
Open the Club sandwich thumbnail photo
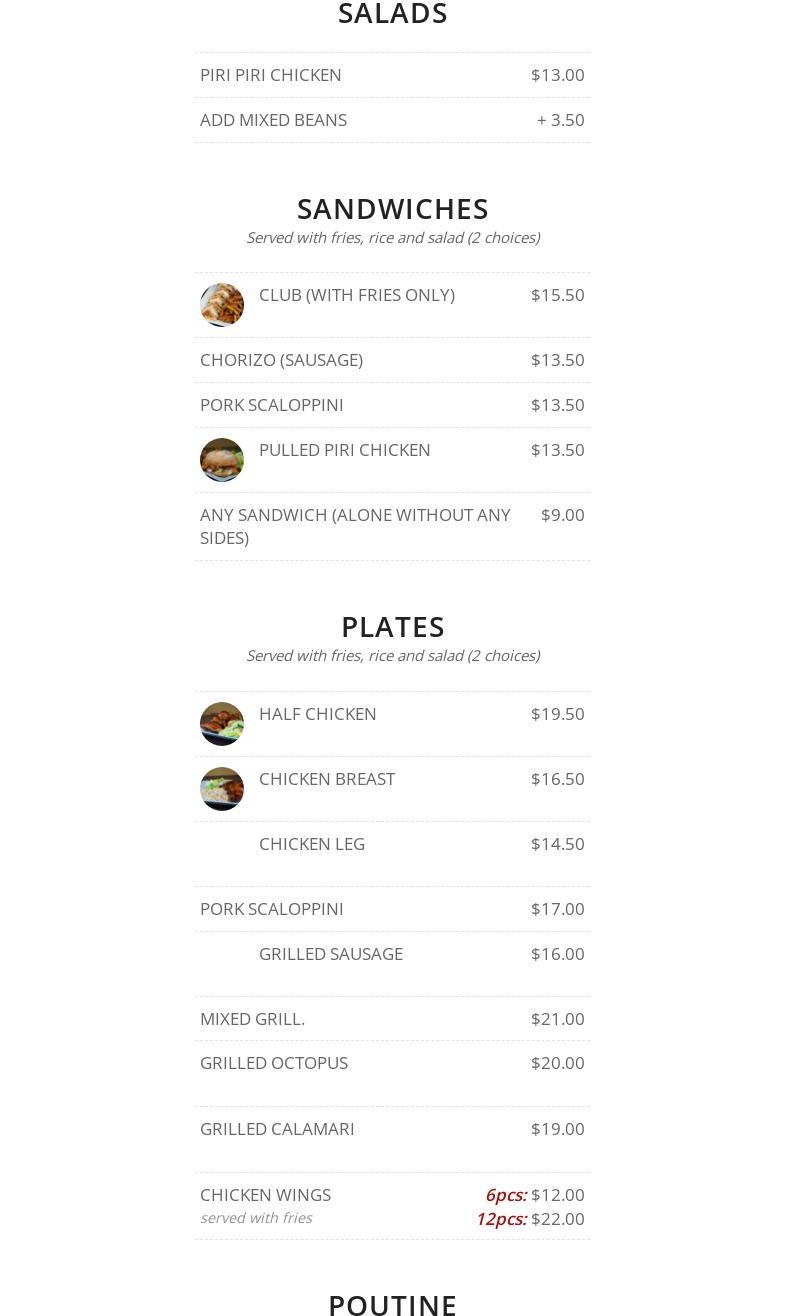(222, 305)
